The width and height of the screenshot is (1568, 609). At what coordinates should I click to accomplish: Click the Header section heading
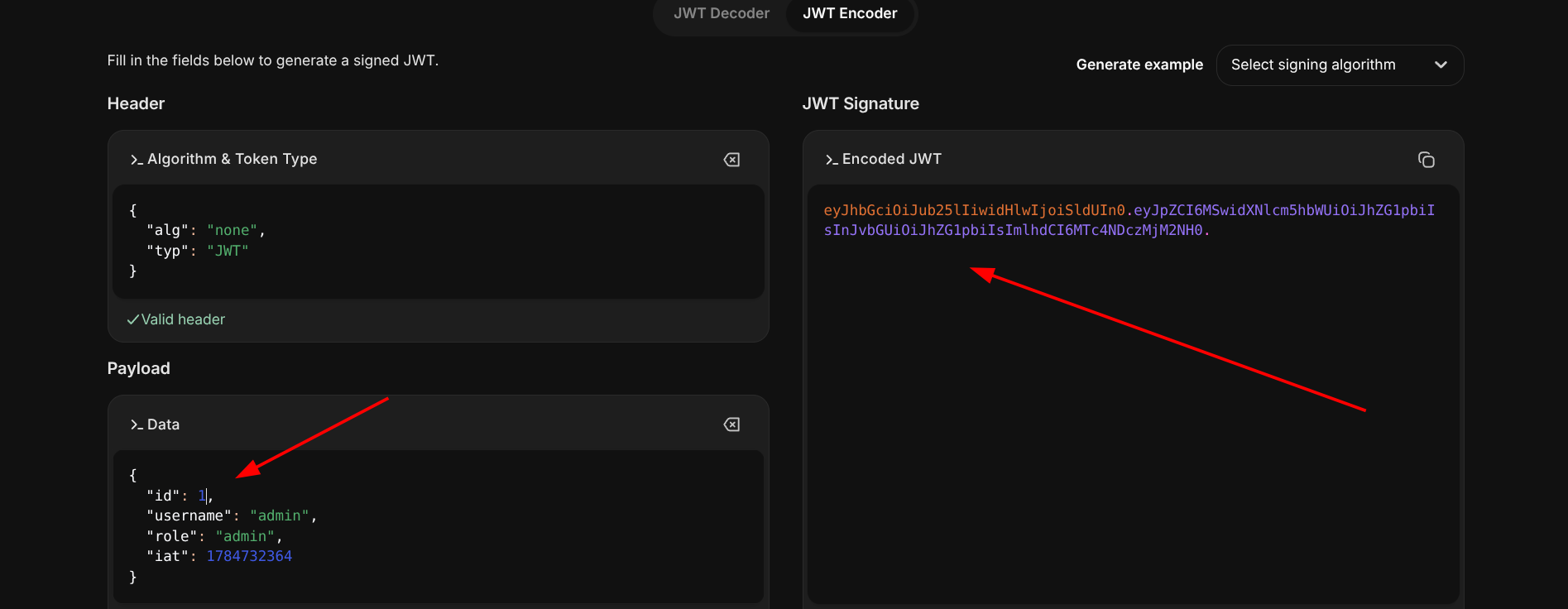click(x=136, y=103)
